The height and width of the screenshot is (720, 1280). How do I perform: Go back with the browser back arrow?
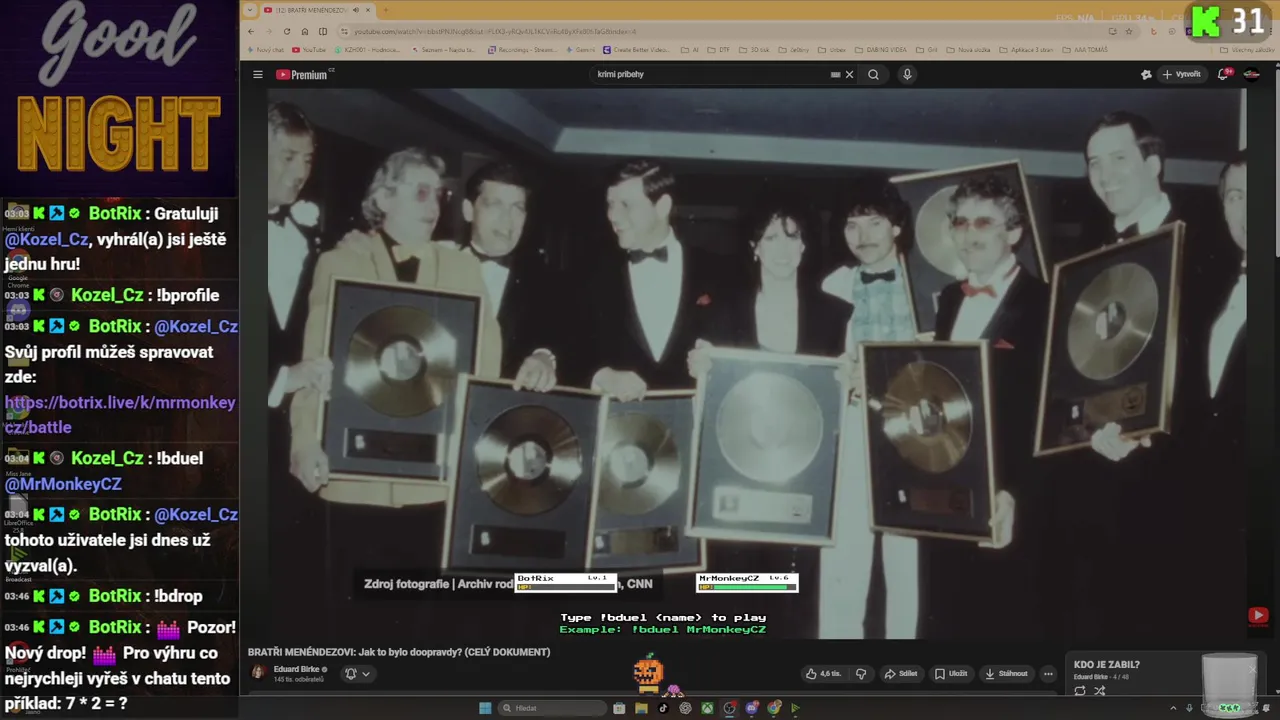[x=251, y=31]
